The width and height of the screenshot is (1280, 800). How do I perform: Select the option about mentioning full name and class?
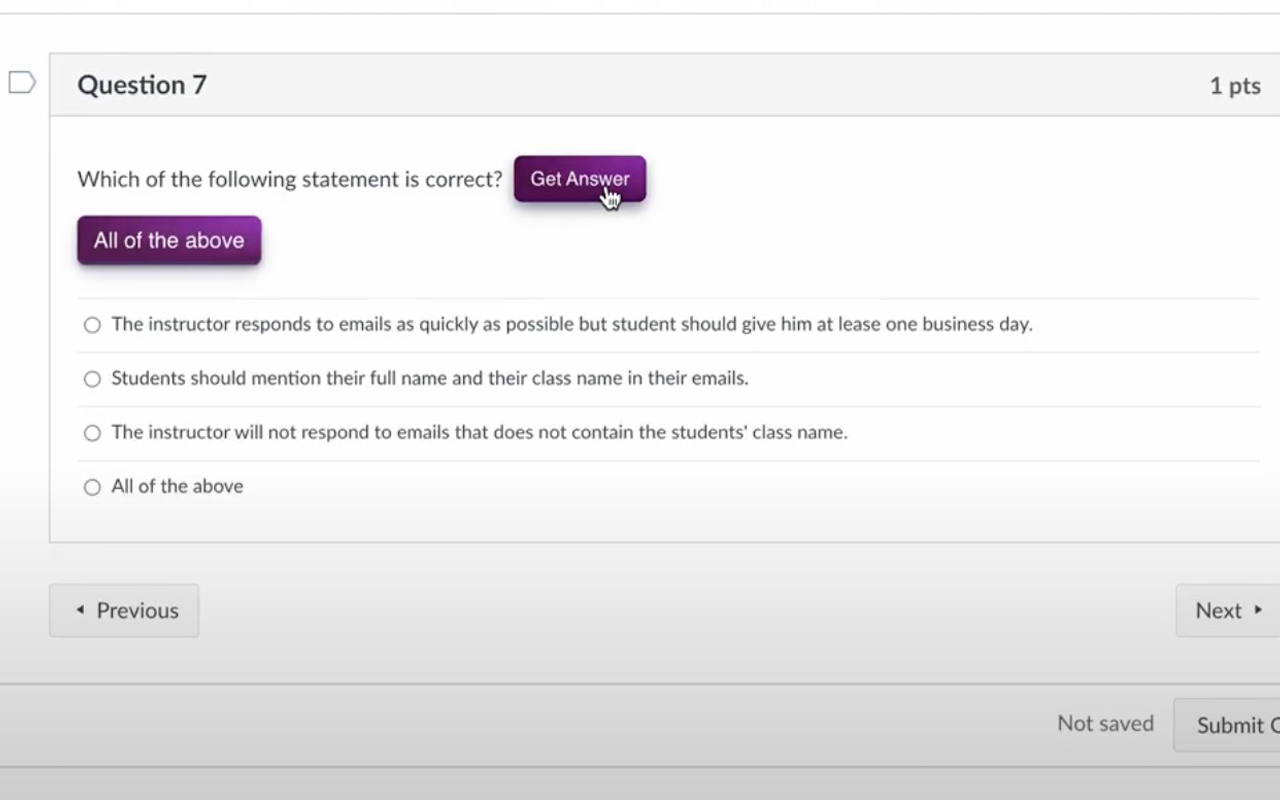(91, 378)
